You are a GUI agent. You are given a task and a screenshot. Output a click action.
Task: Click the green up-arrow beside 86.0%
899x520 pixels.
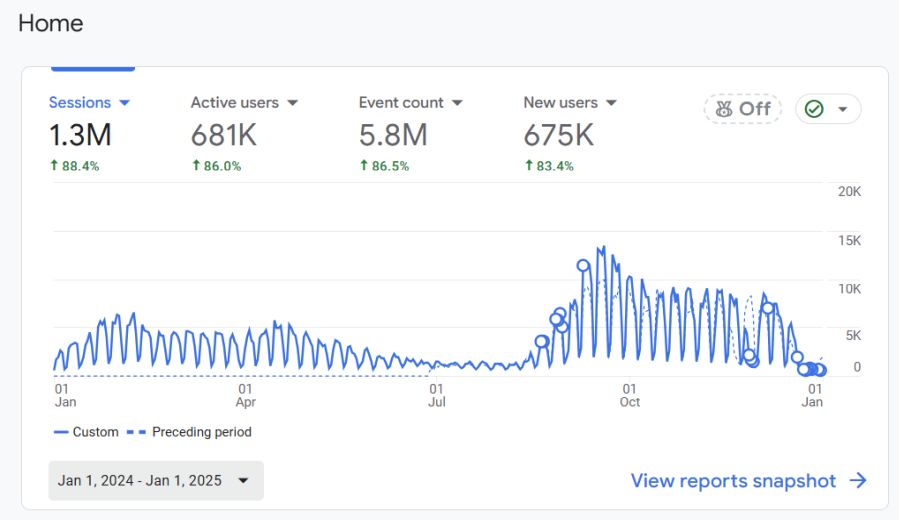coord(196,166)
